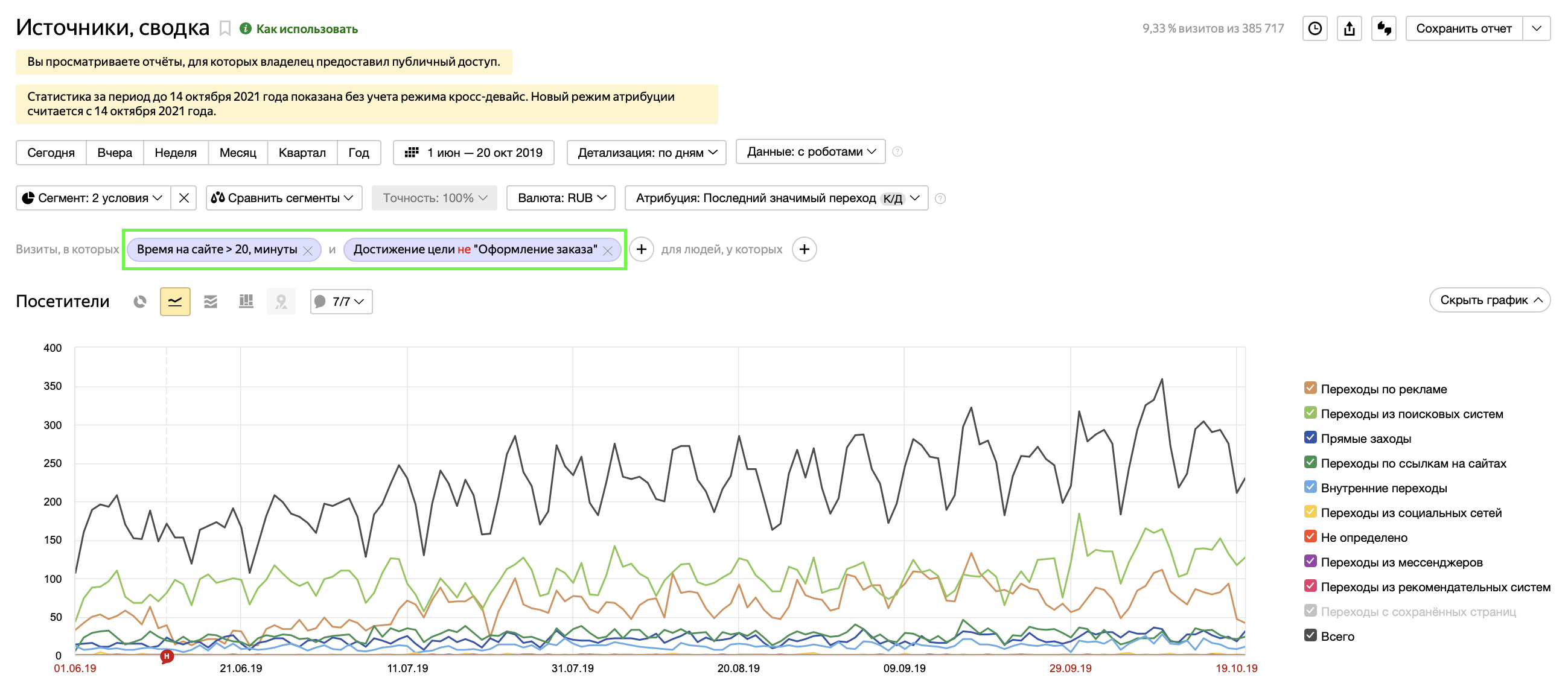1568x689 pixels.
Task: Select the 'Неделя' period tab
Action: pos(175,152)
